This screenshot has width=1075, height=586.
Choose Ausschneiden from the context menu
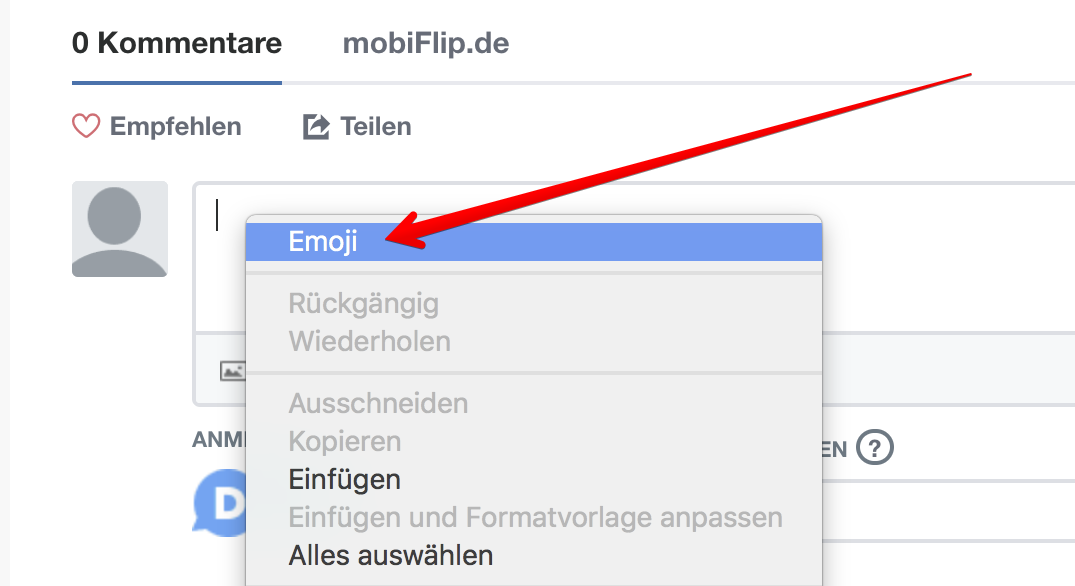click(378, 404)
